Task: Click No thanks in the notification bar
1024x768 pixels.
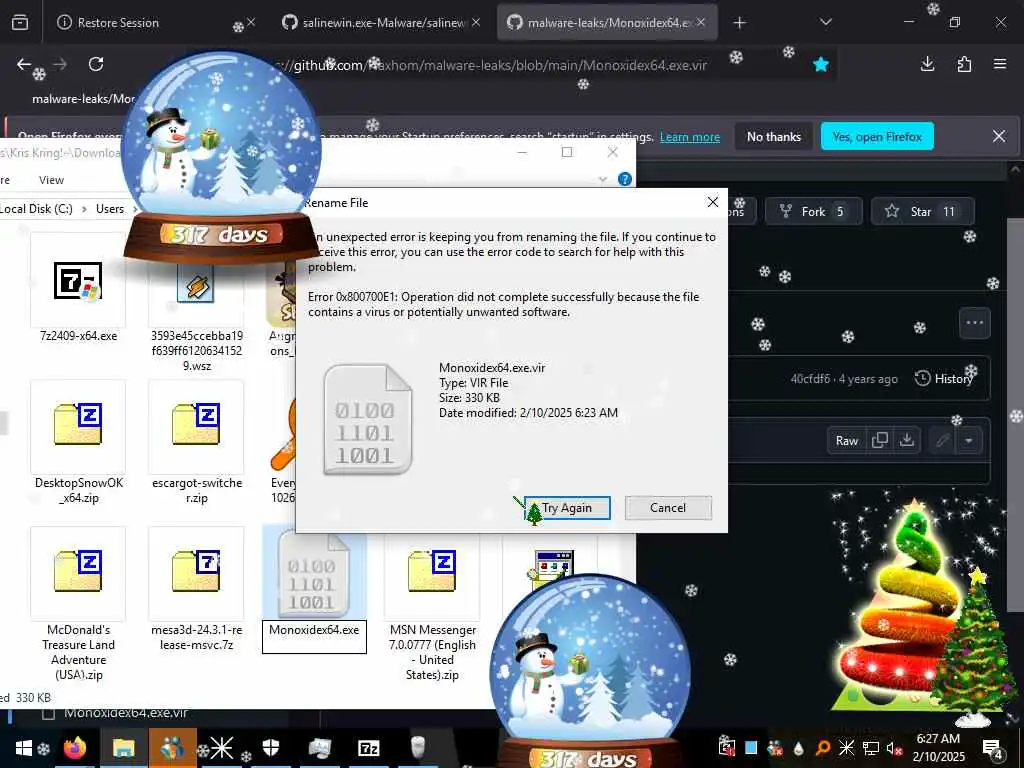Action: pyautogui.click(x=773, y=136)
